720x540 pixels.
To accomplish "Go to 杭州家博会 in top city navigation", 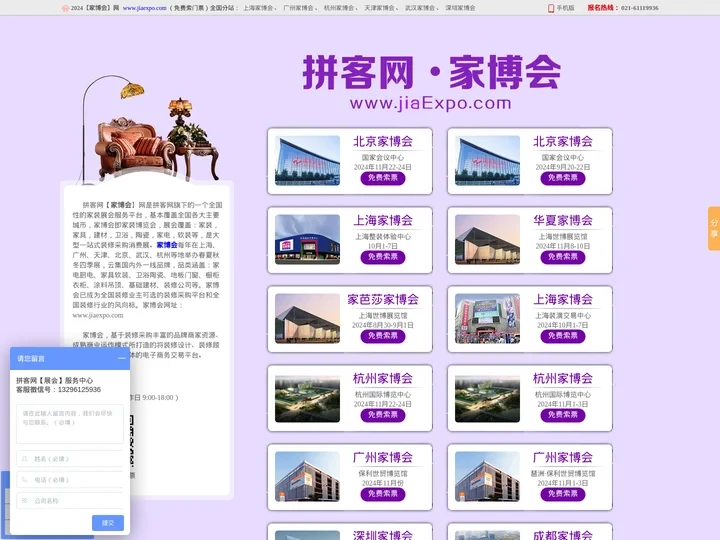I will [x=339, y=8].
